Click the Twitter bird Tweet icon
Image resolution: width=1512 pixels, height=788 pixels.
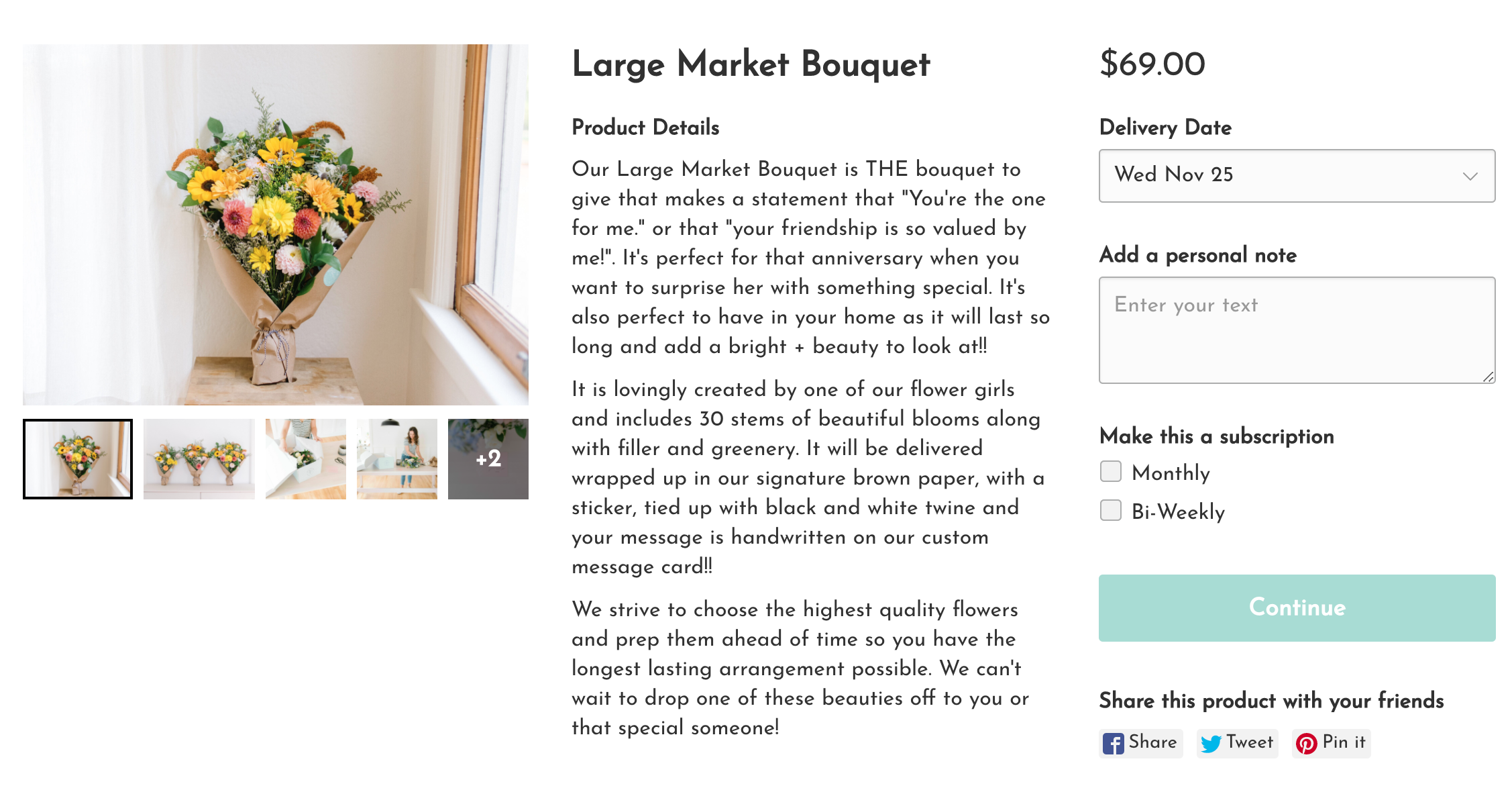pyautogui.click(x=1211, y=744)
